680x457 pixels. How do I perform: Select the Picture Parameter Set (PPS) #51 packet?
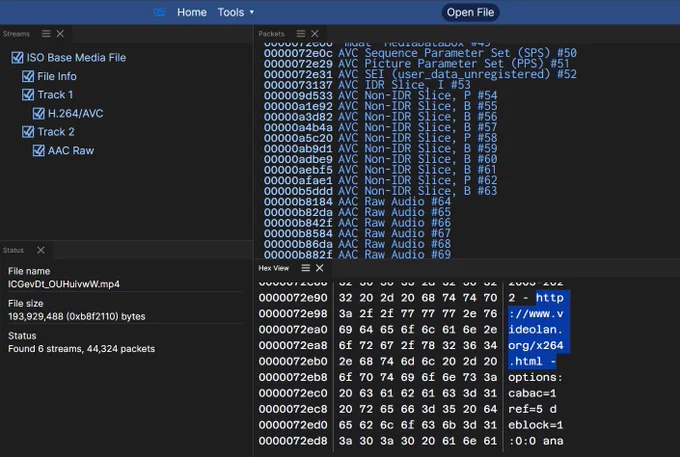tap(417, 64)
